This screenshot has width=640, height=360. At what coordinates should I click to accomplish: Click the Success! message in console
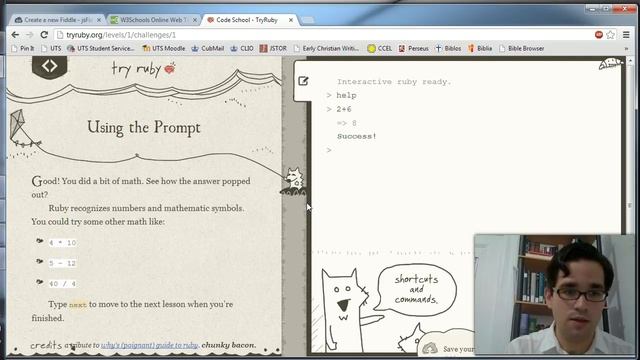point(357,136)
